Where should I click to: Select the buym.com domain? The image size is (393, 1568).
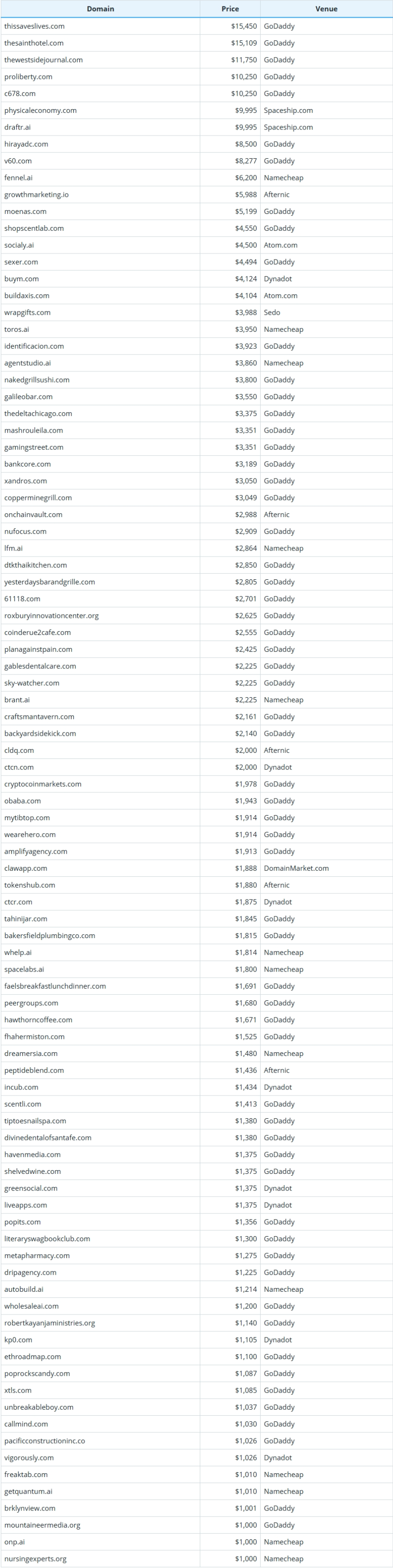pos(21,279)
